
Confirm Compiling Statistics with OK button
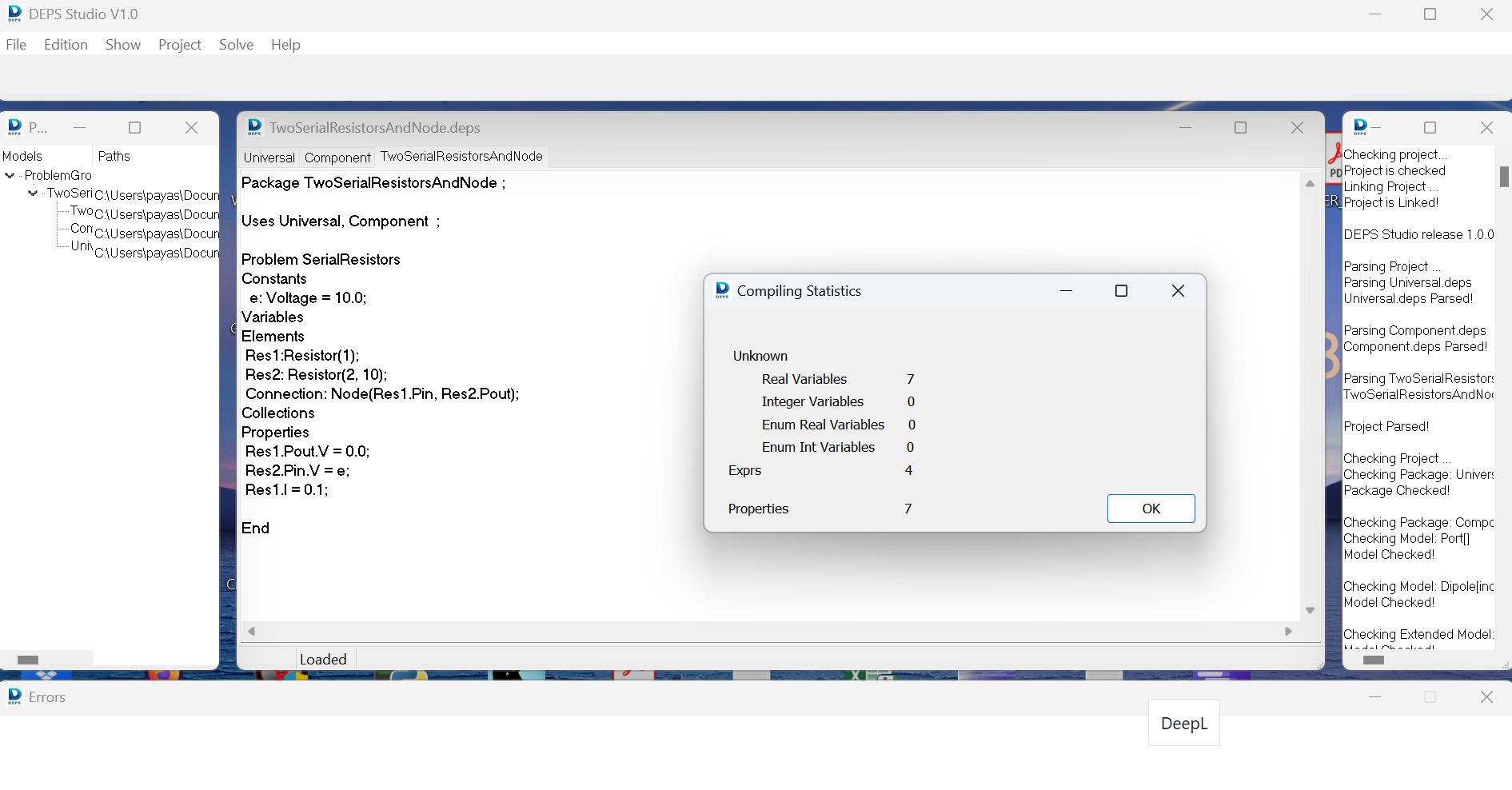[x=1151, y=509]
